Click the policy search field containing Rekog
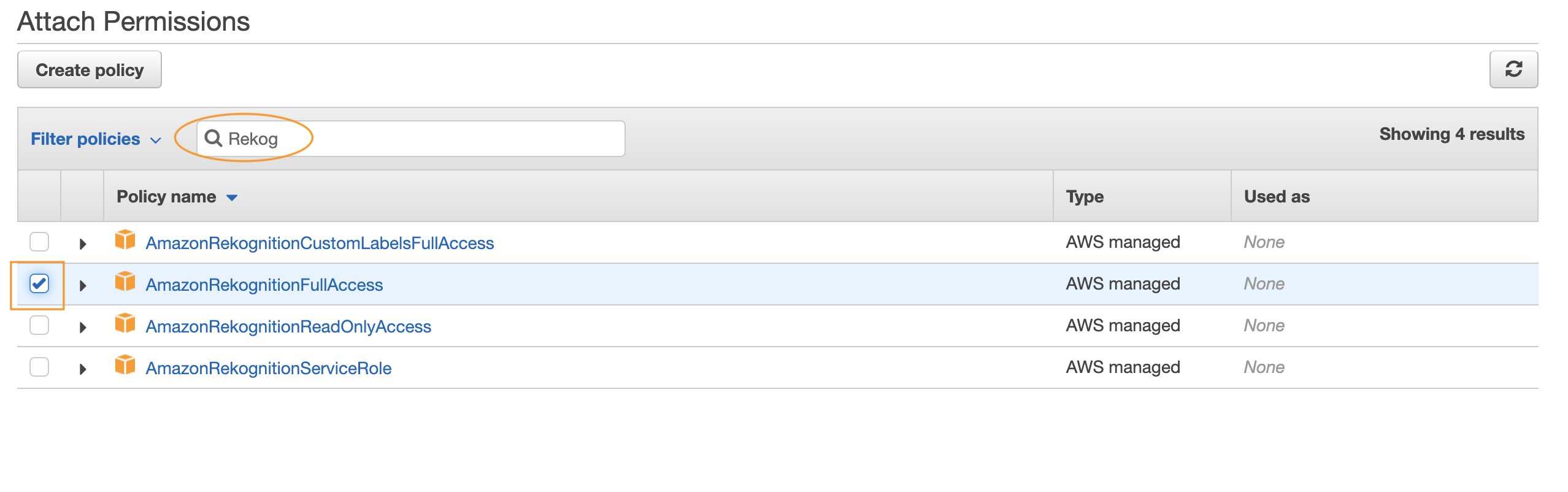Viewport: 1568px width, 492px height. point(411,139)
